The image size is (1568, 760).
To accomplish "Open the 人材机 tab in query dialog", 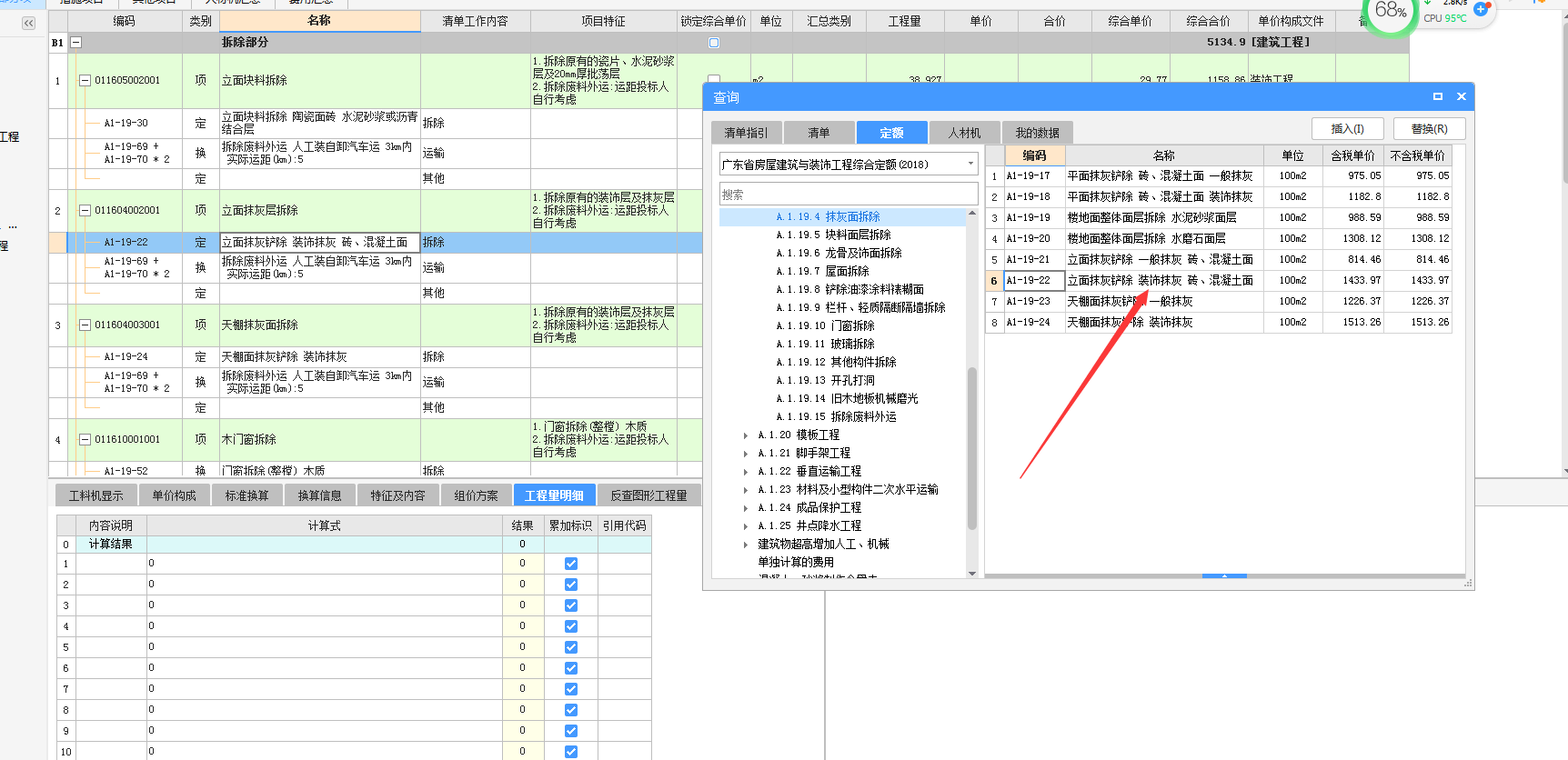I will click(x=964, y=133).
